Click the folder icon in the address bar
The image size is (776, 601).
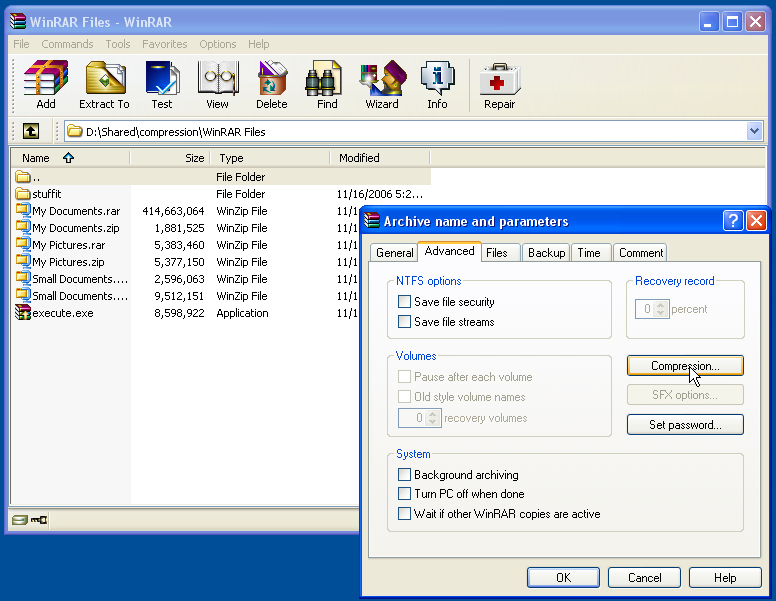point(74,131)
